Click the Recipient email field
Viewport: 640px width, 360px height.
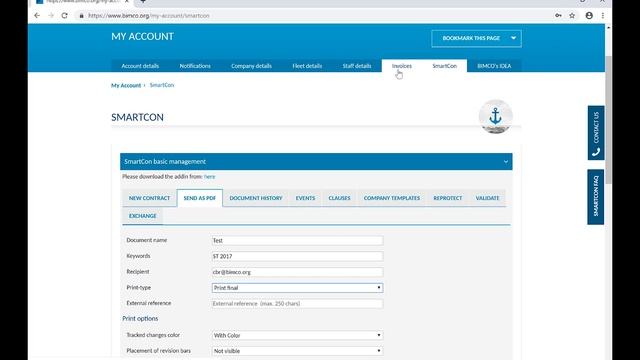(x=297, y=272)
